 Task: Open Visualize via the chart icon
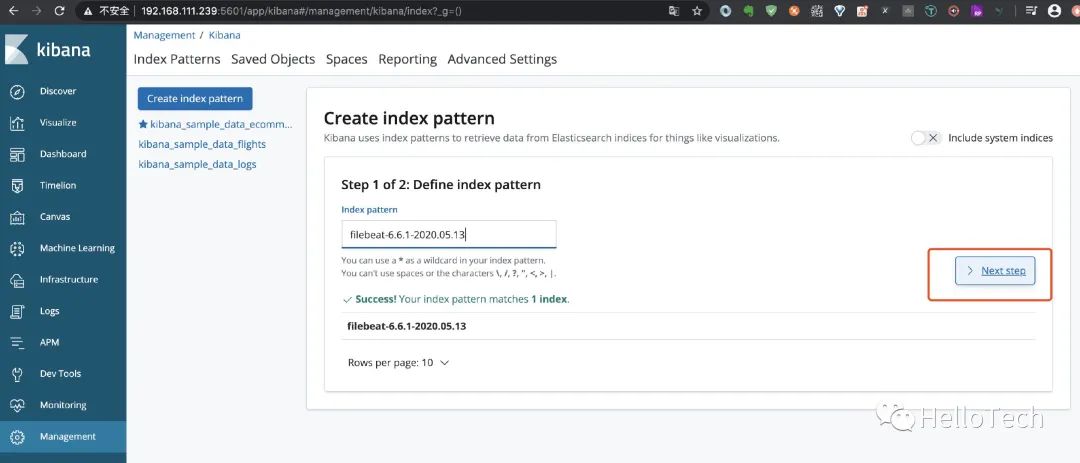pos(17,123)
